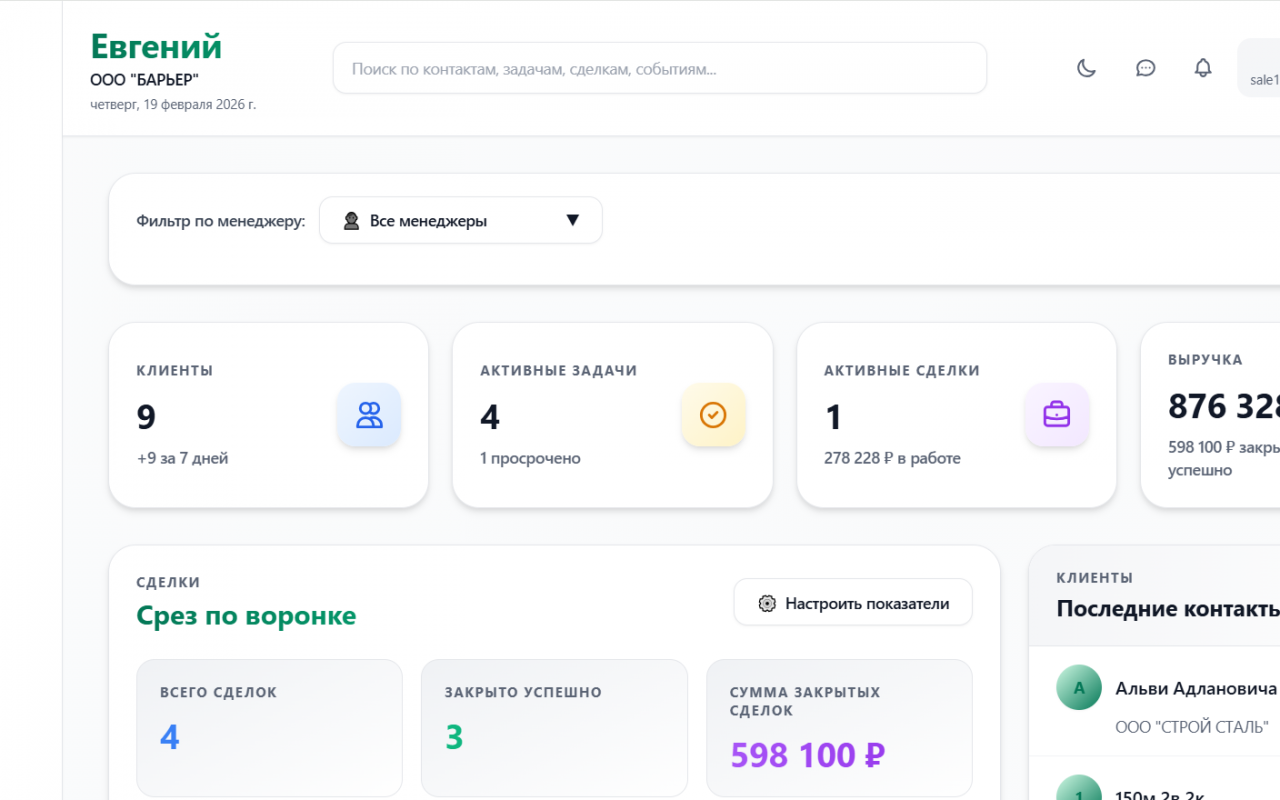
Task: Click the 598 100 ₽ closed deals amount
Action: click(x=808, y=754)
